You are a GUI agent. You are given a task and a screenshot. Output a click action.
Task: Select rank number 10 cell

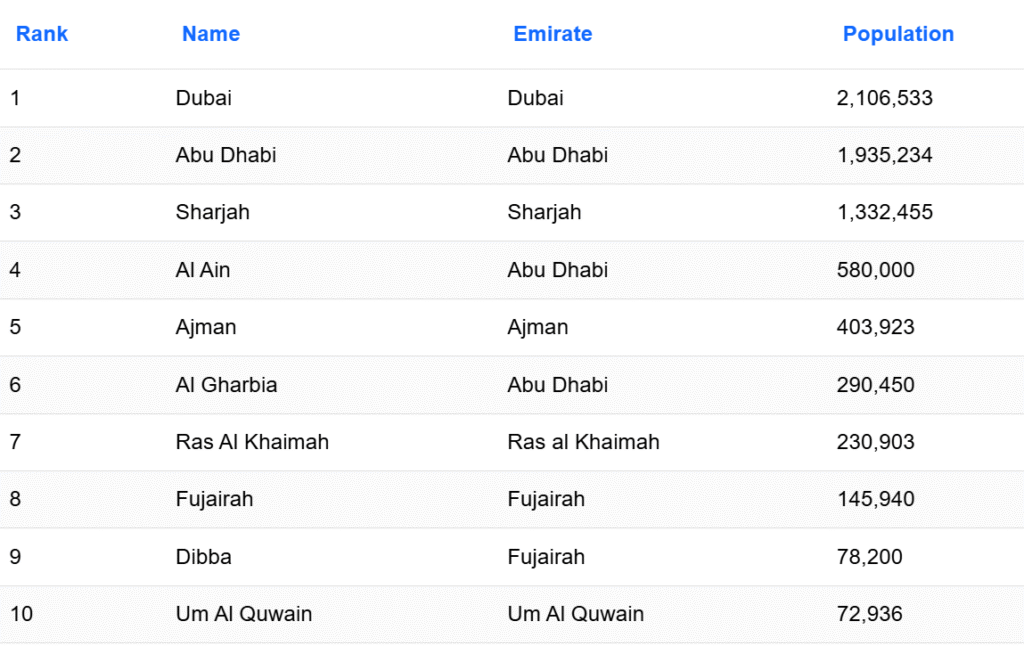22,614
